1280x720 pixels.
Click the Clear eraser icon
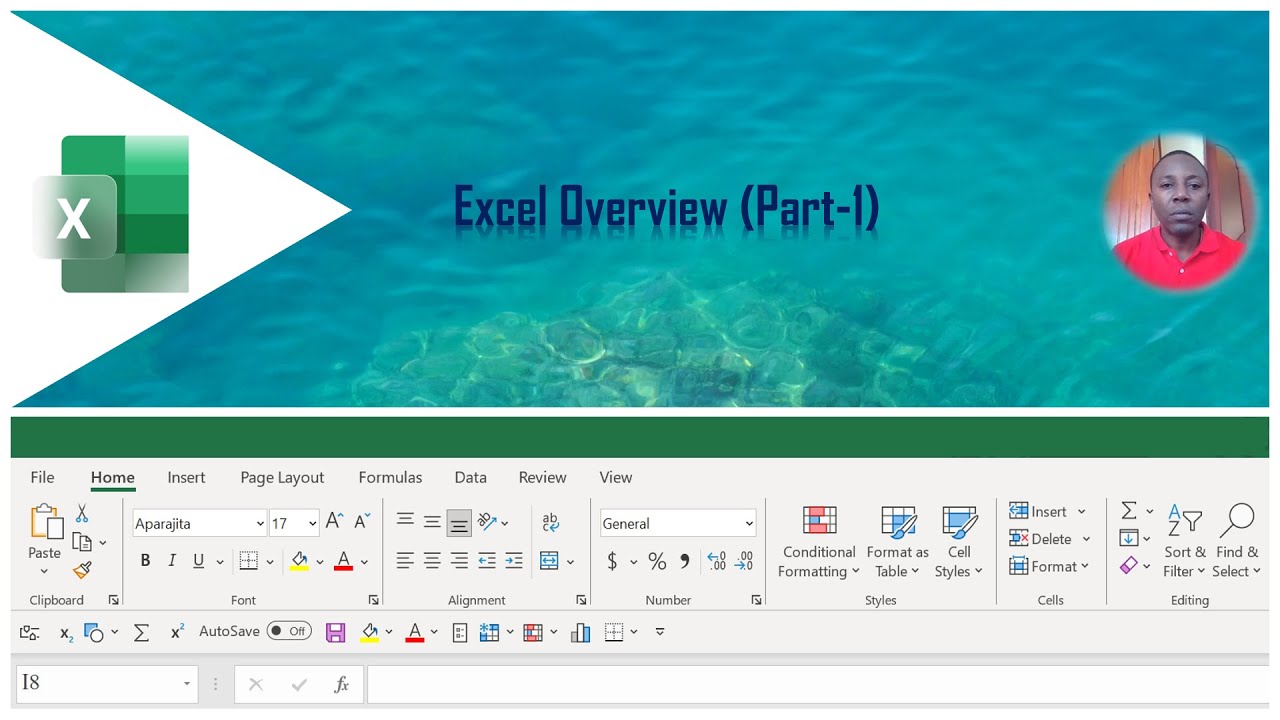1129,565
